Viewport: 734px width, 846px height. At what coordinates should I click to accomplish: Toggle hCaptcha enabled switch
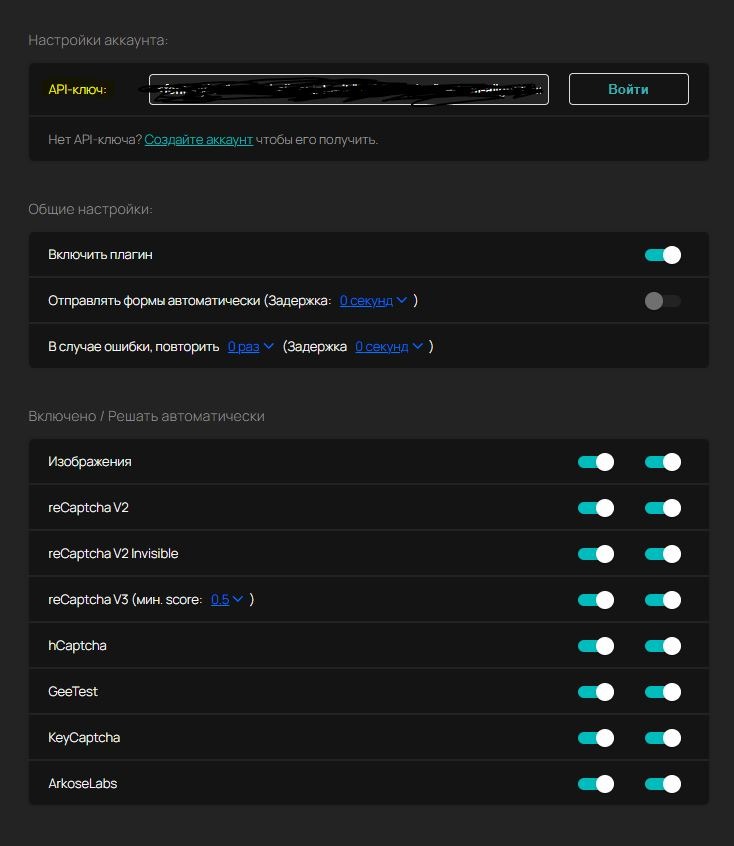[596, 646]
